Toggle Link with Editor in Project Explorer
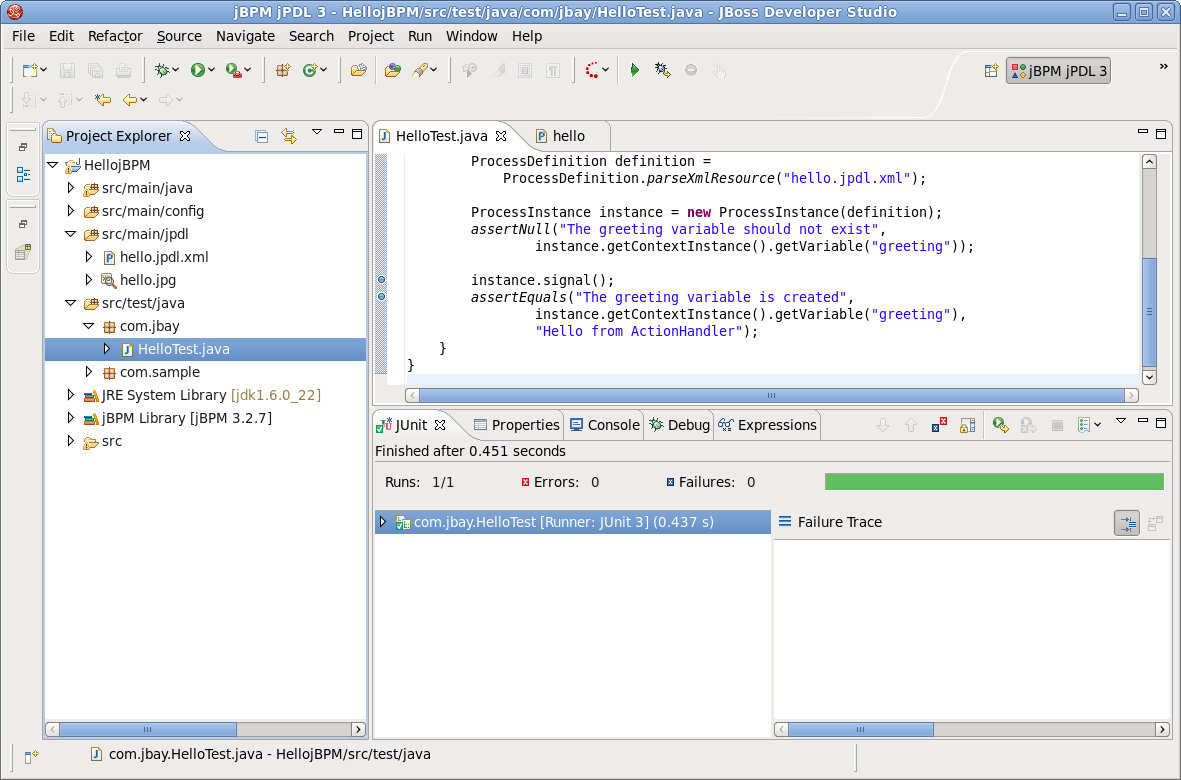The width and height of the screenshot is (1181, 780). click(289, 136)
